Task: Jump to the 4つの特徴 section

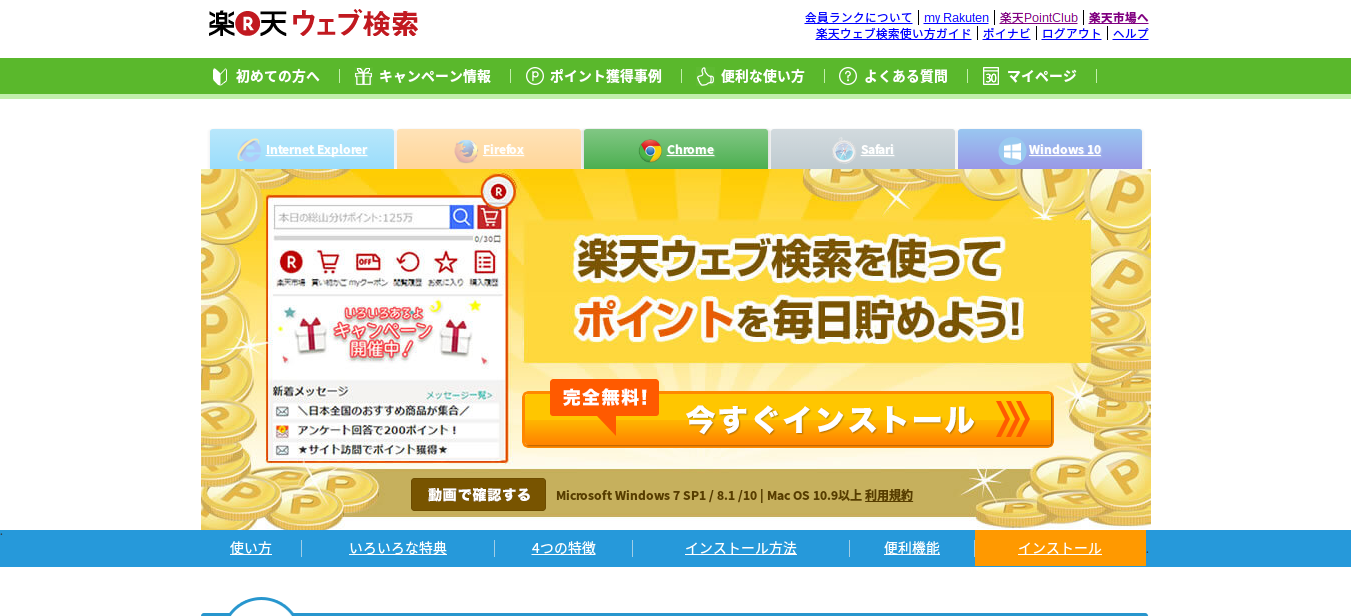Action: (564, 548)
